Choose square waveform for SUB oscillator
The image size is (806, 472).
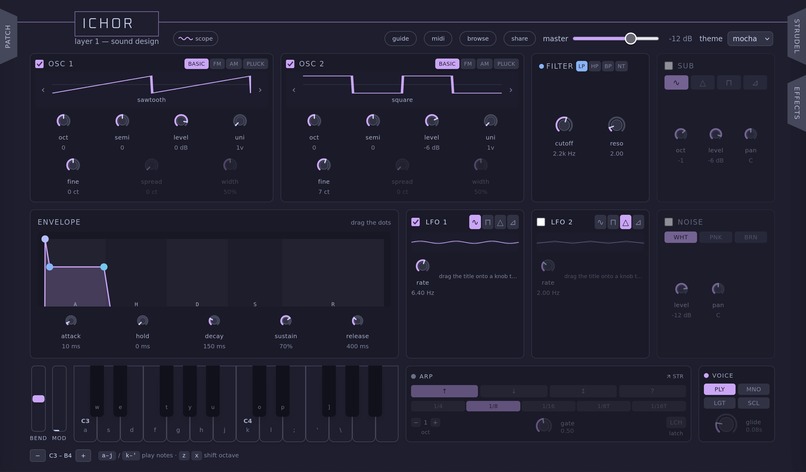[728, 82]
